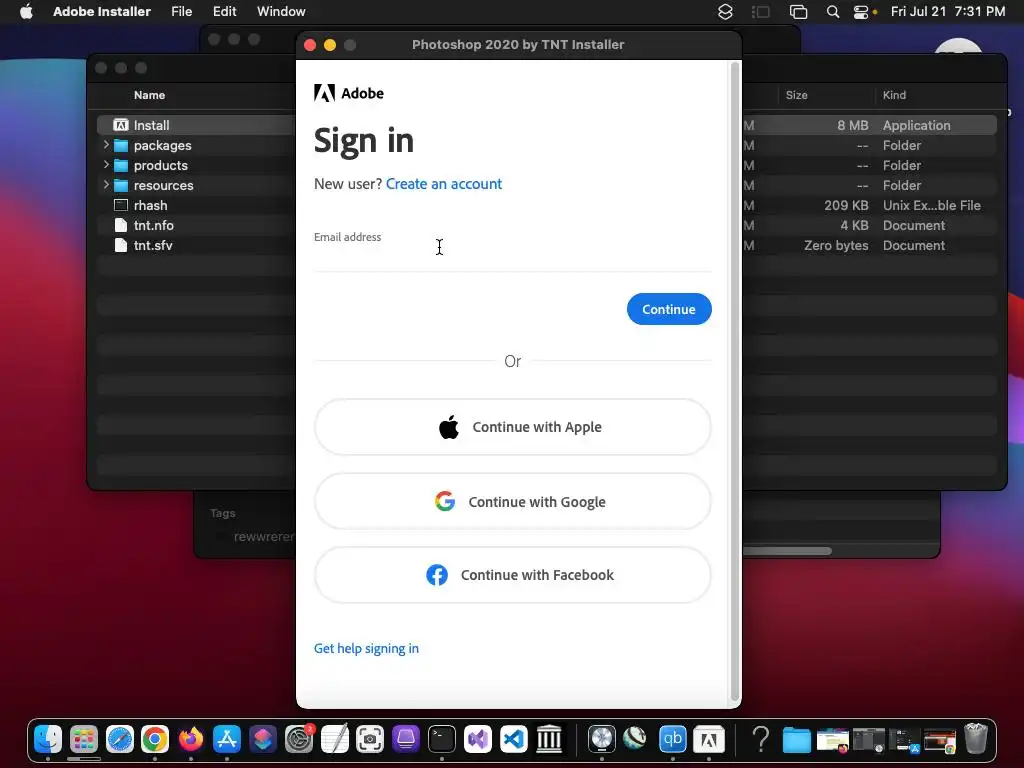Open Terminal from the dock
This screenshot has width=1024, height=768.
pos(442,739)
